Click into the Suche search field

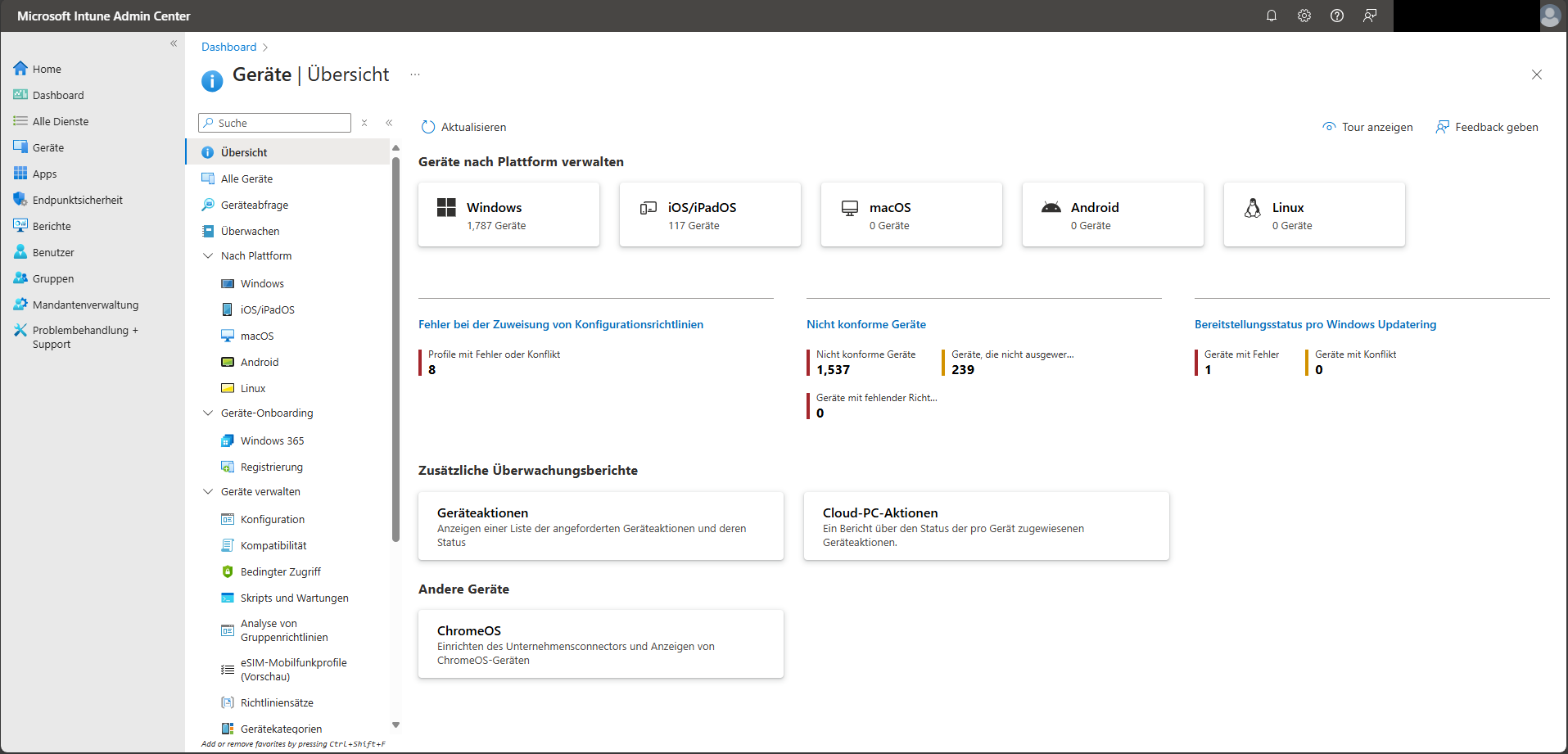click(274, 123)
